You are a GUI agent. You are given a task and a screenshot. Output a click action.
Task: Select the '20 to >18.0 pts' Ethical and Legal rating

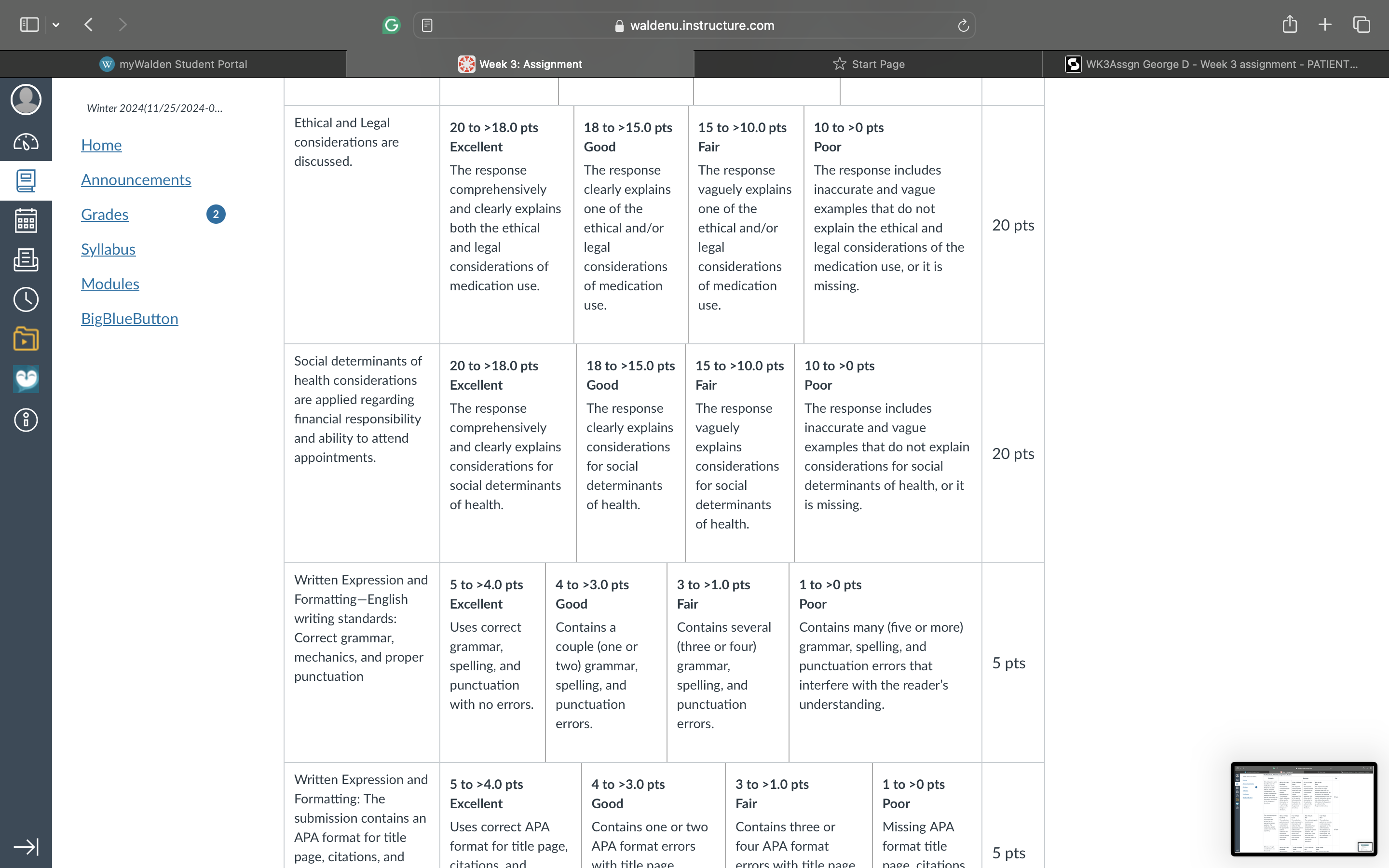coord(507,224)
